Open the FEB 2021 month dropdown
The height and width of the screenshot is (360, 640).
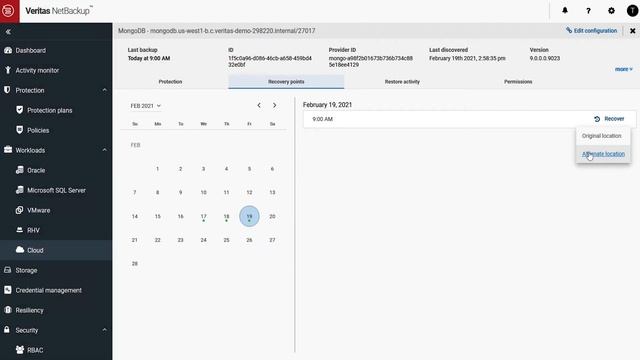click(x=145, y=106)
